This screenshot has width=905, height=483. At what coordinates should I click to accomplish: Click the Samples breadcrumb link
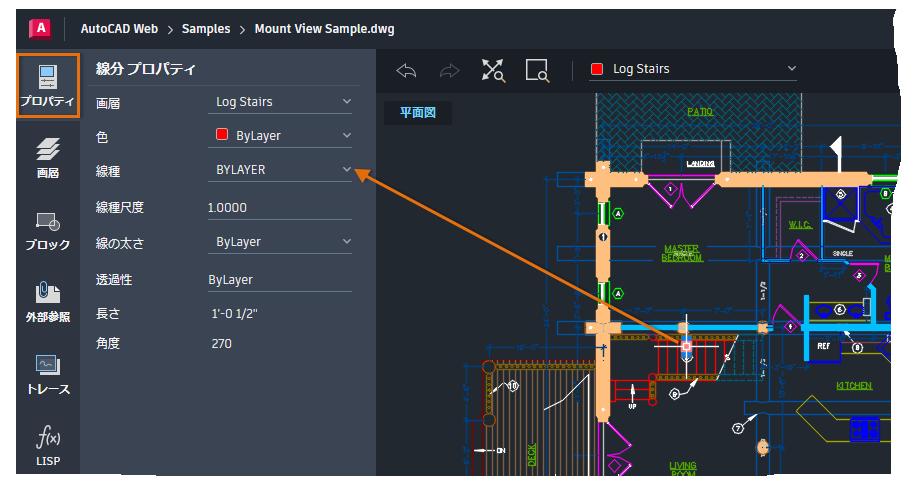206,29
